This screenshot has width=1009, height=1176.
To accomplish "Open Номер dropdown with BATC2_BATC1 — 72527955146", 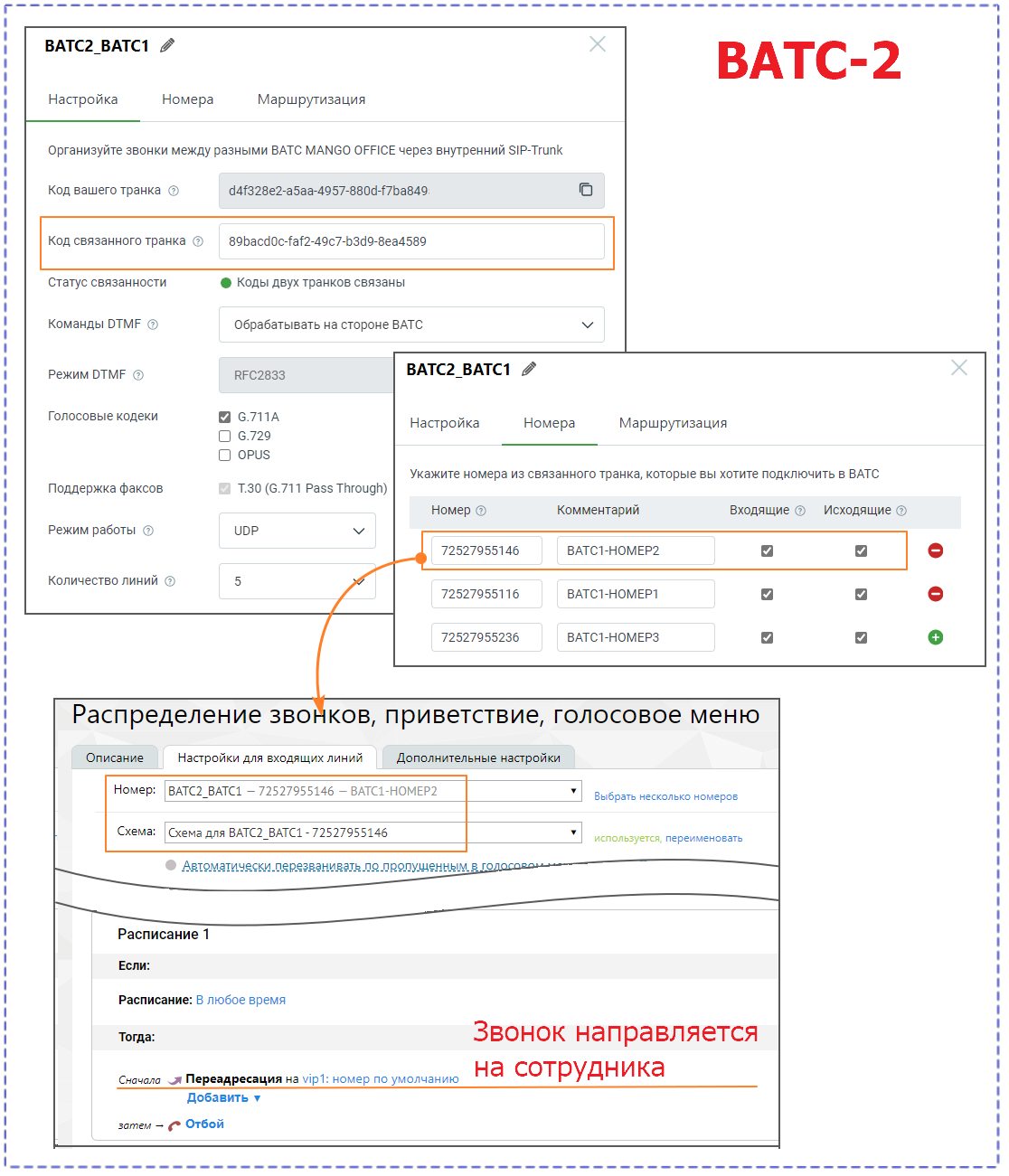I will coord(372,791).
